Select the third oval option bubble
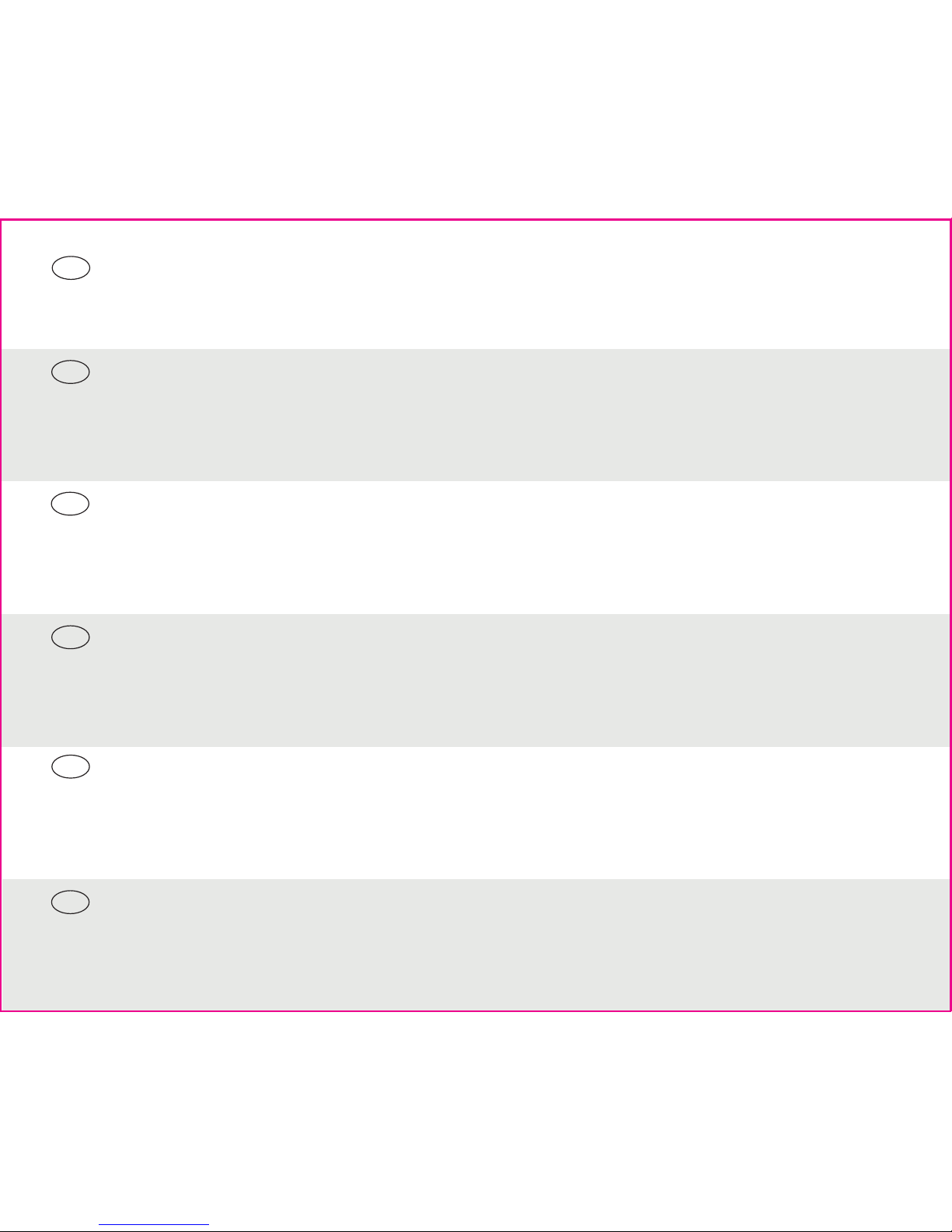 pos(71,504)
